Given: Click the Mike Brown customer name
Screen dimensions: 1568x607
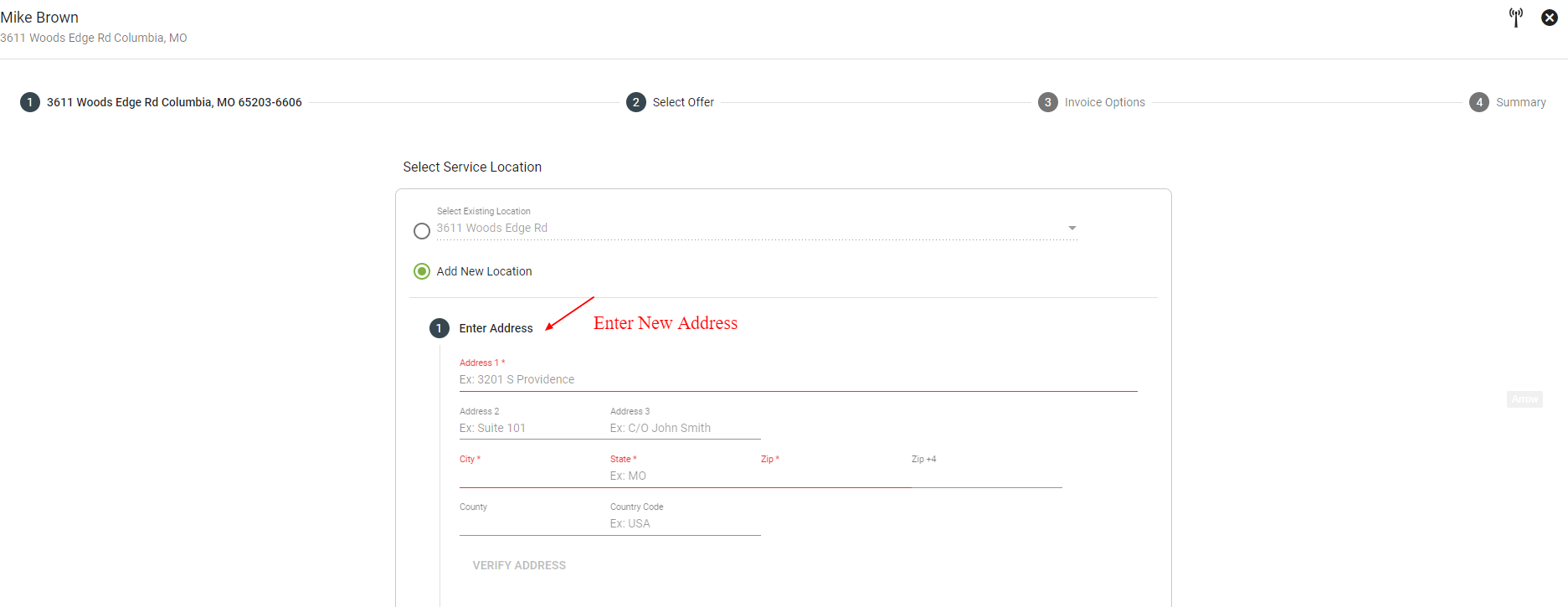Looking at the screenshot, I should 39,18.
